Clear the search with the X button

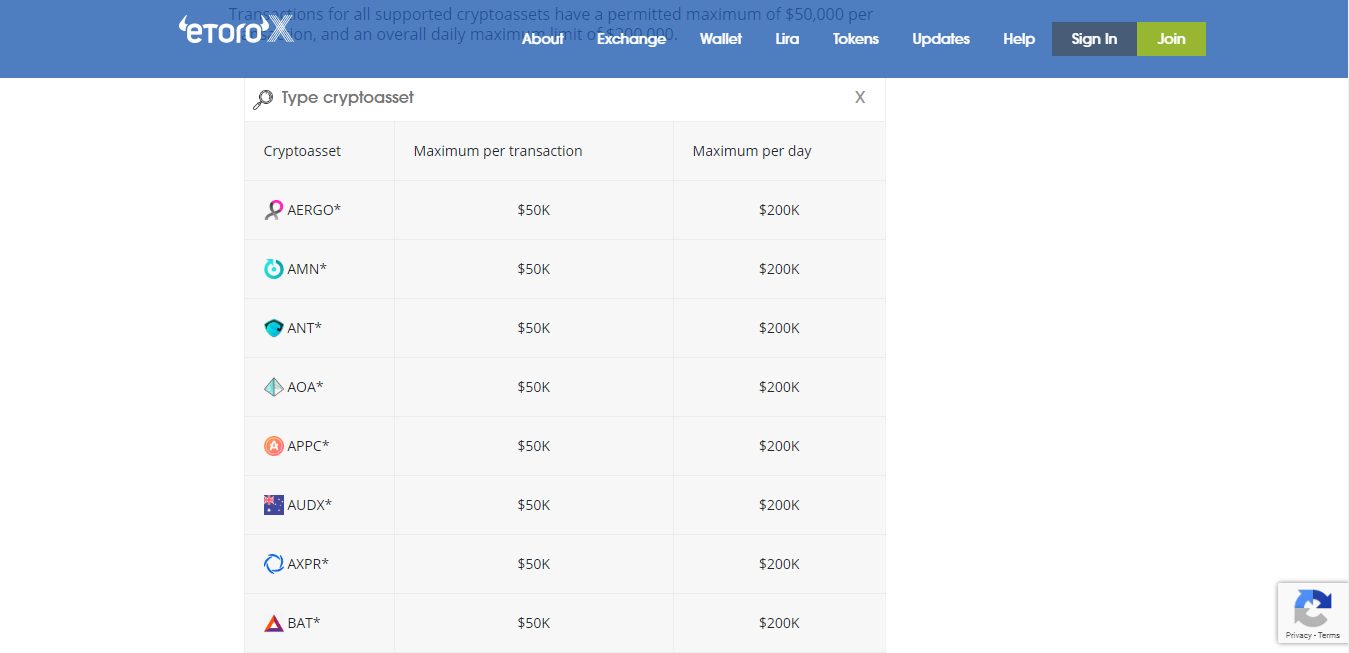click(x=860, y=98)
